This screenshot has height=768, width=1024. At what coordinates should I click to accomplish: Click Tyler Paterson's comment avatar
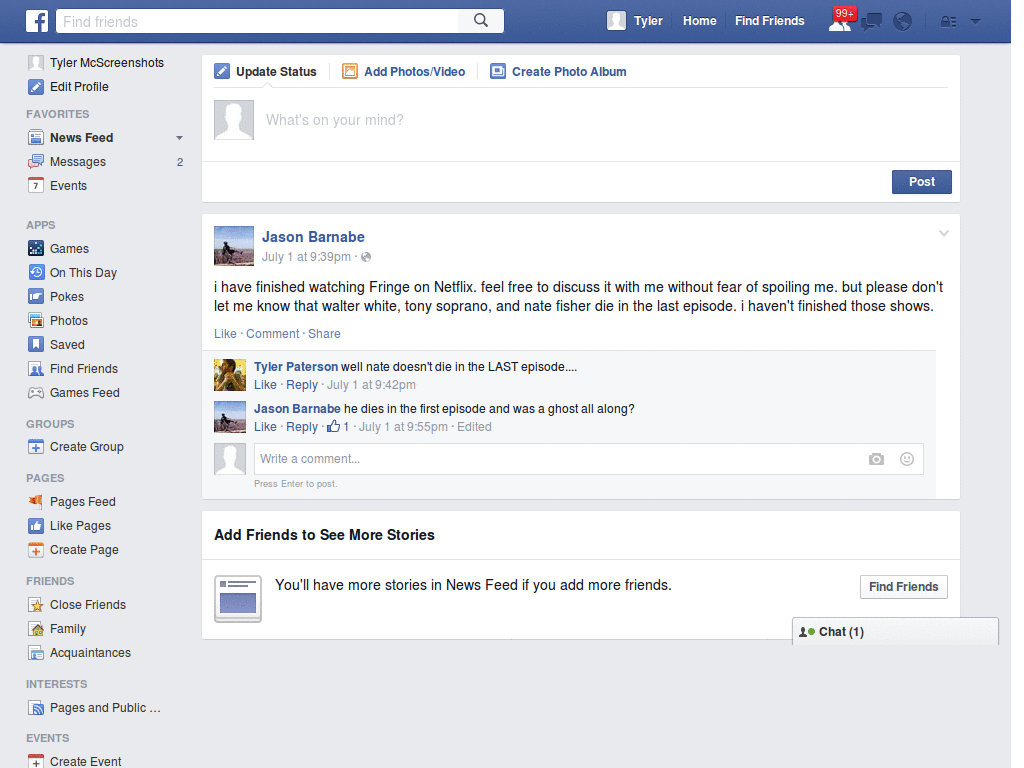pyautogui.click(x=230, y=375)
